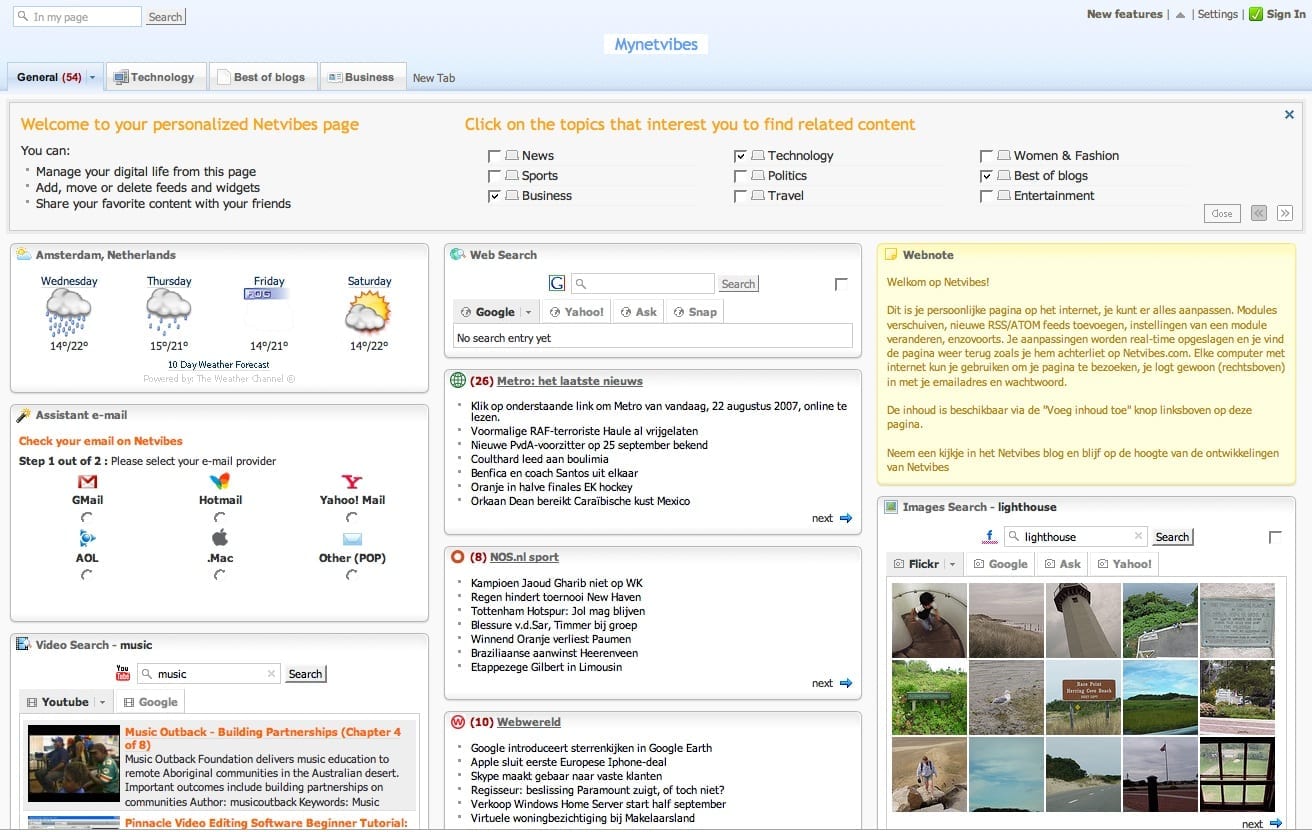Click the Webwereld feed icon
Viewport: 1312px width, 832px height.
coord(458,722)
